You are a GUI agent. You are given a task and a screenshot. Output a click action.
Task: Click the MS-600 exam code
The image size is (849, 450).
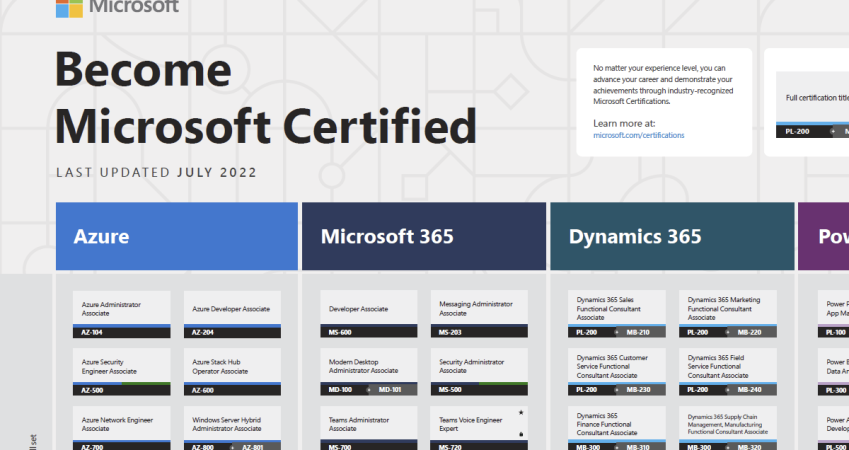pyautogui.click(x=339, y=332)
